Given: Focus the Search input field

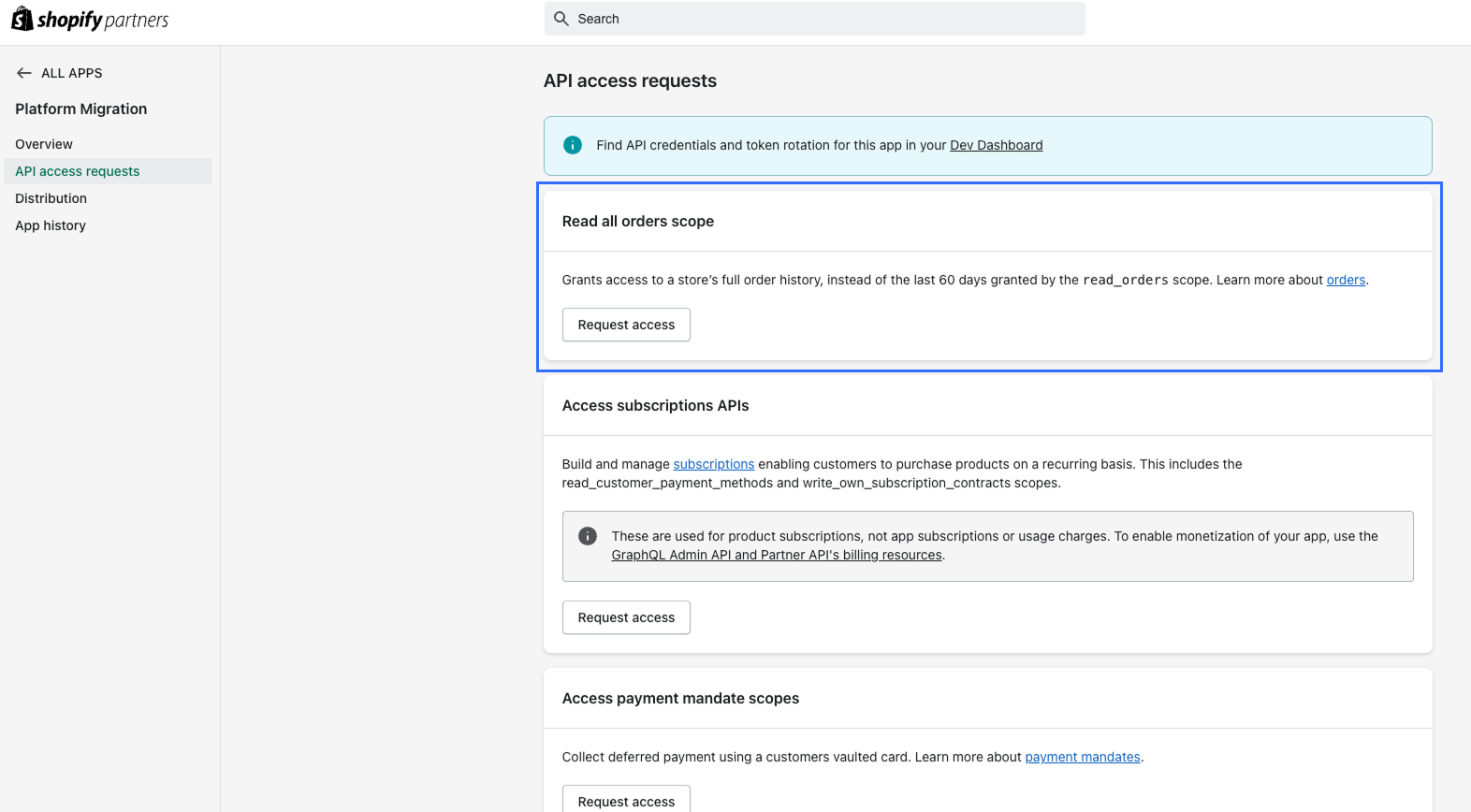Looking at the screenshot, I should point(814,19).
